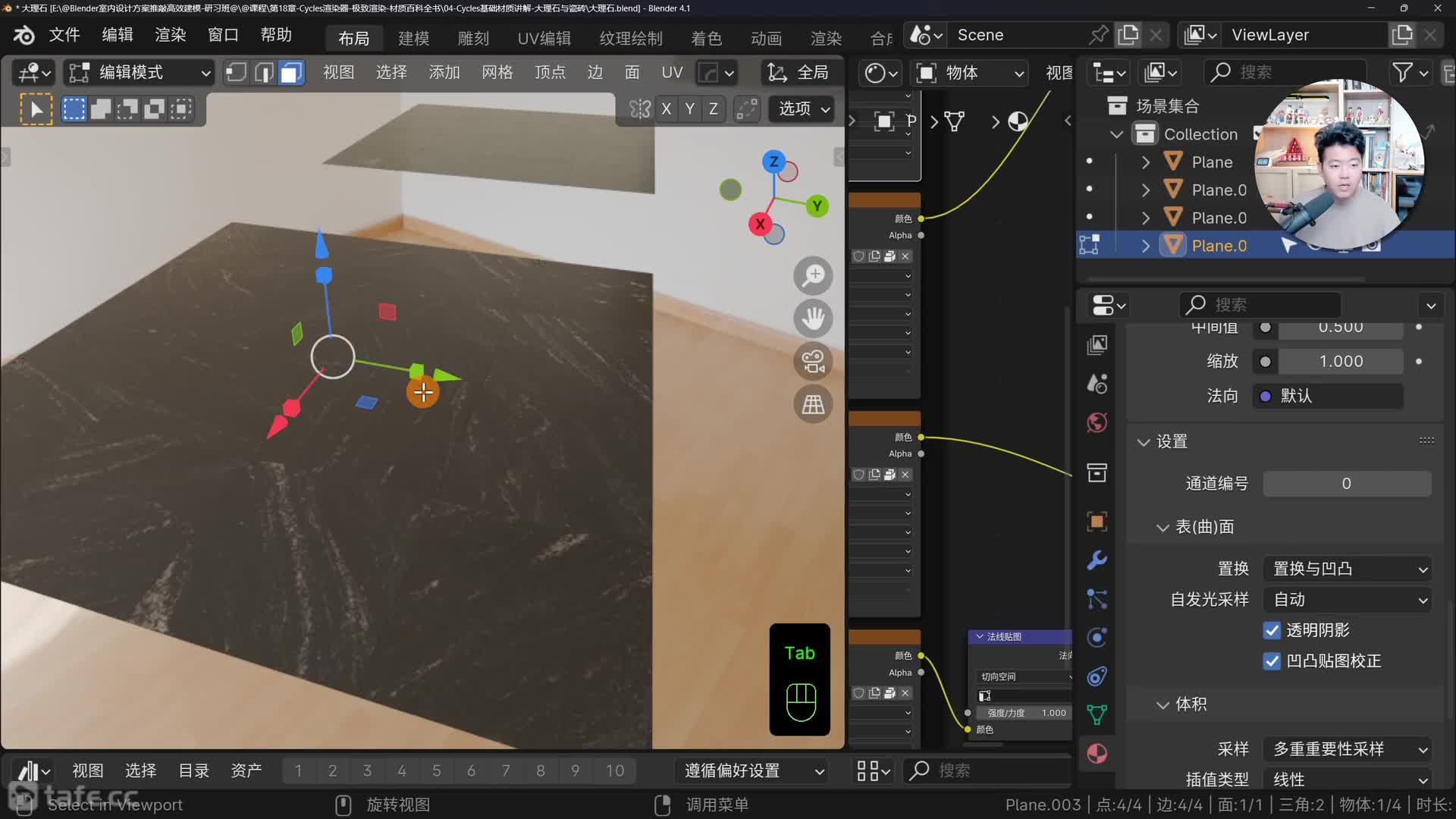Select face selection mode icon
The image size is (1456, 819).
pos(291,73)
